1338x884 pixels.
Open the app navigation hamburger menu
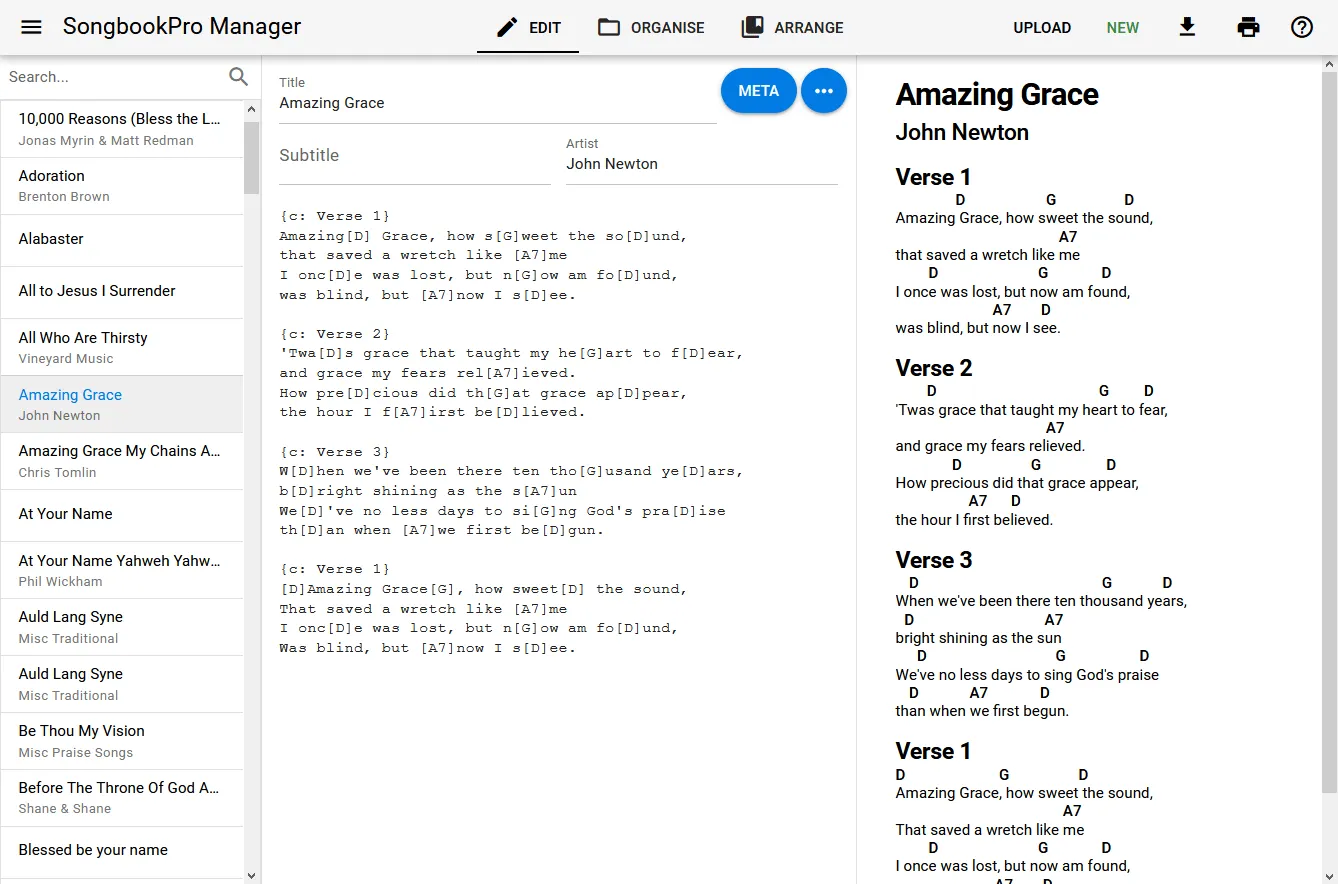pyautogui.click(x=29, y=27)
